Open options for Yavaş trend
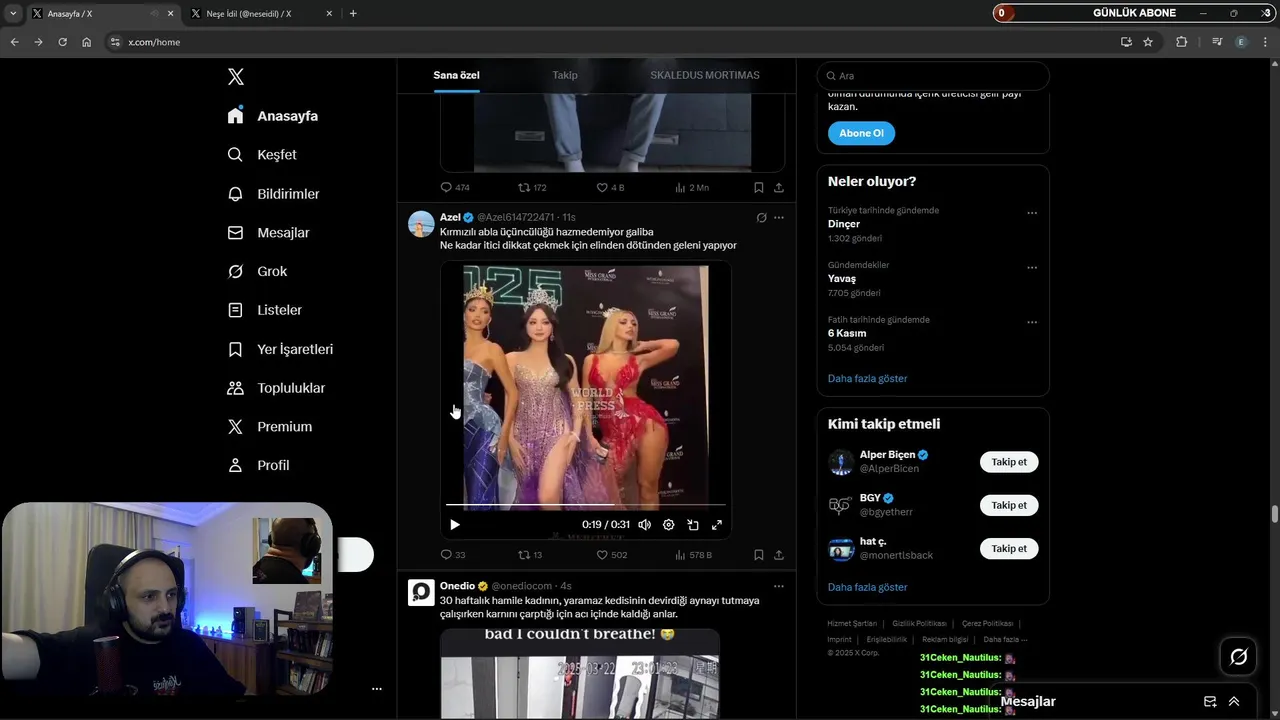1280x720 pixels. [x=1032, y=268]
